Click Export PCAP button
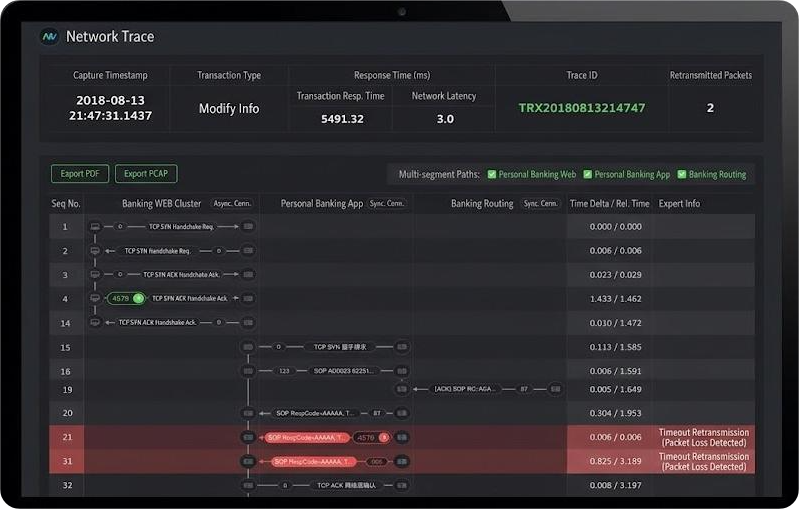 point(146,174)
